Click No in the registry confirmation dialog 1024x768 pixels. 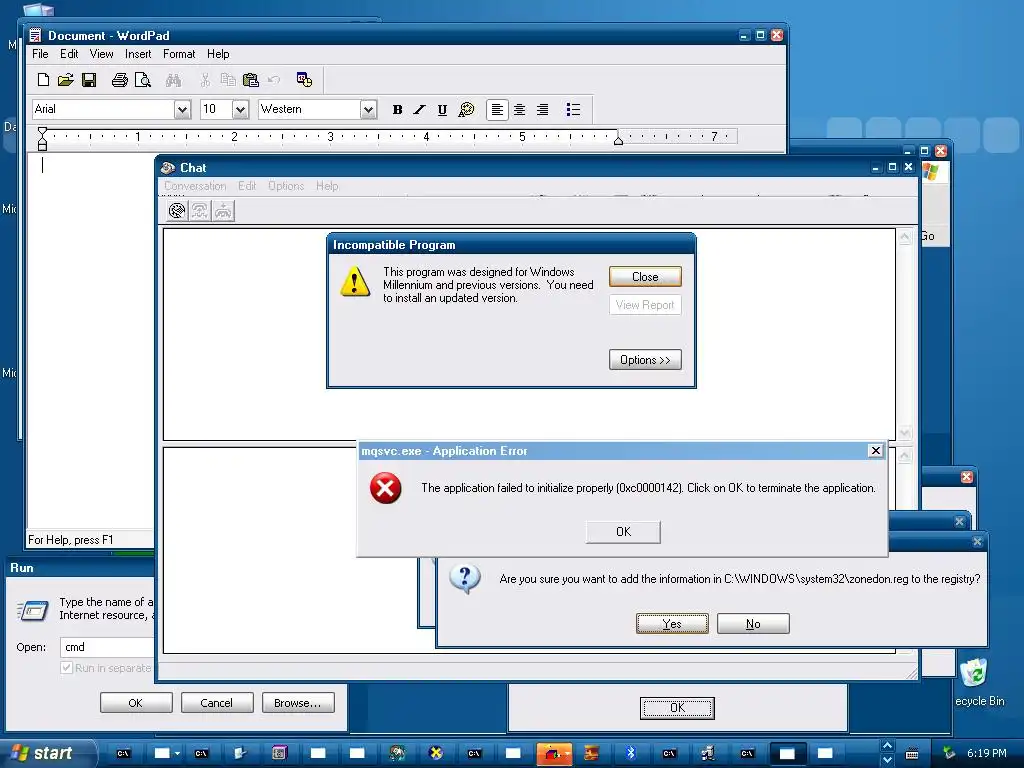point(753,624)
